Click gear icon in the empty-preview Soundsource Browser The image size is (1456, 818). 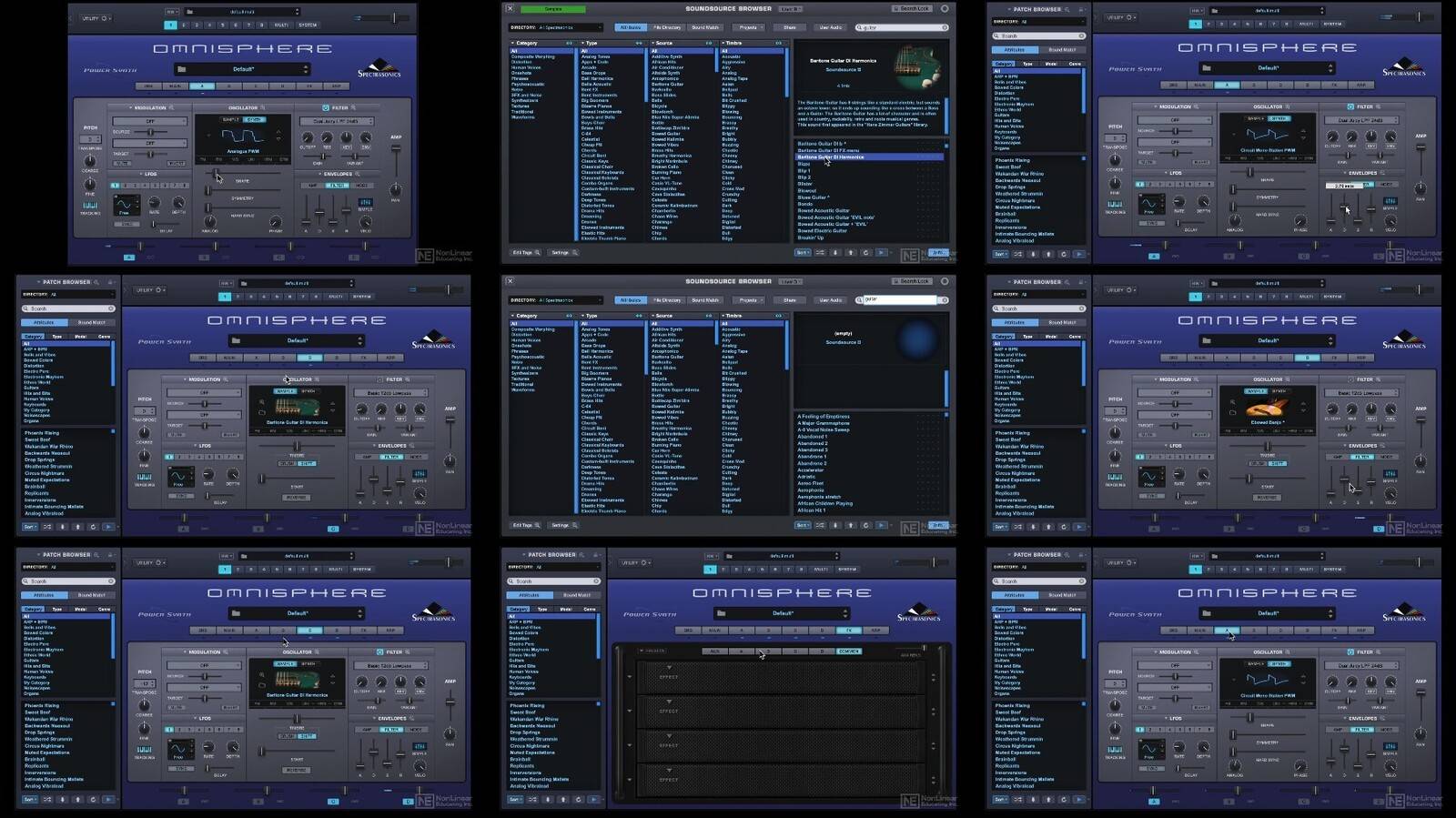point(944,281)
